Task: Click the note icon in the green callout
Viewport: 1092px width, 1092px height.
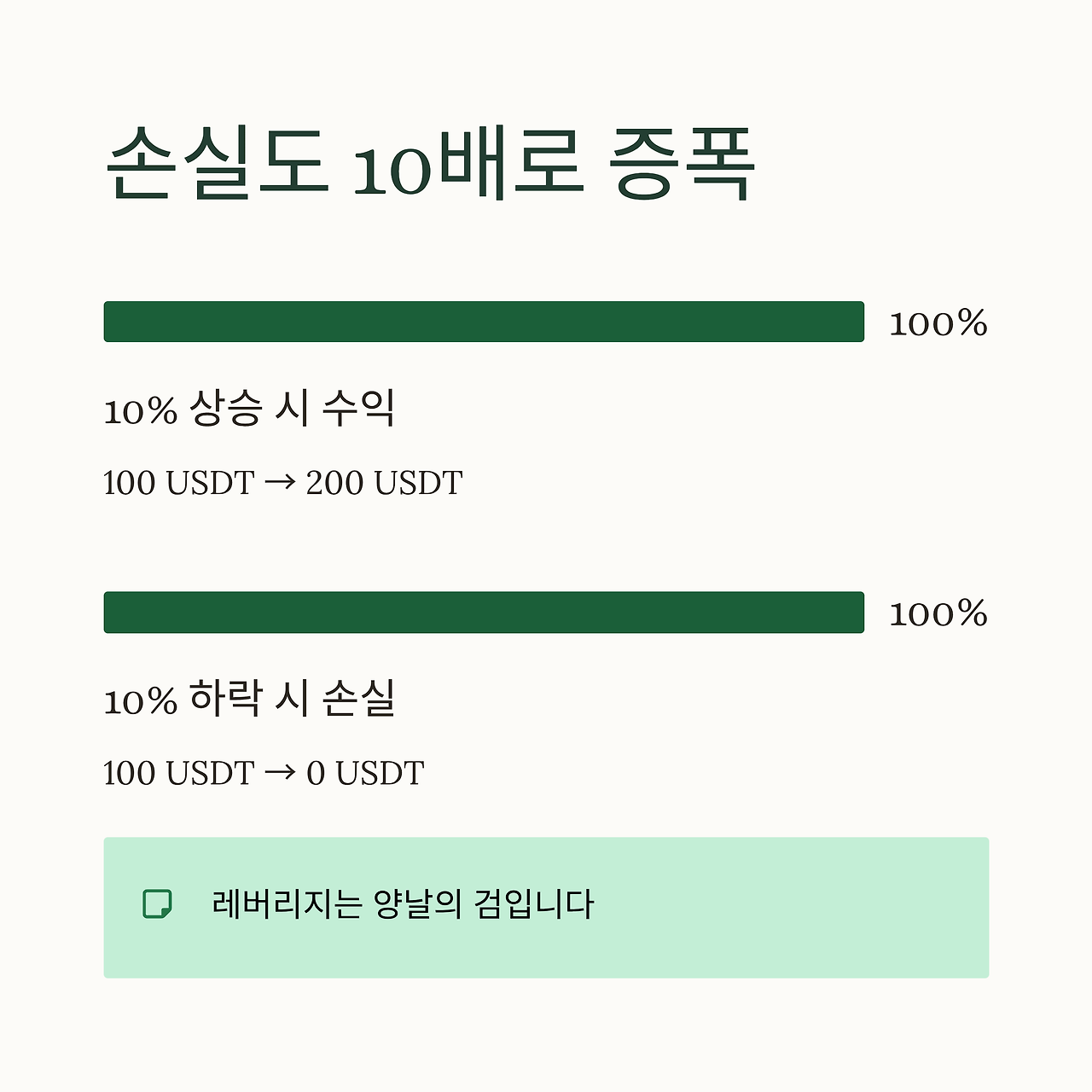Action: coord(157,904)
